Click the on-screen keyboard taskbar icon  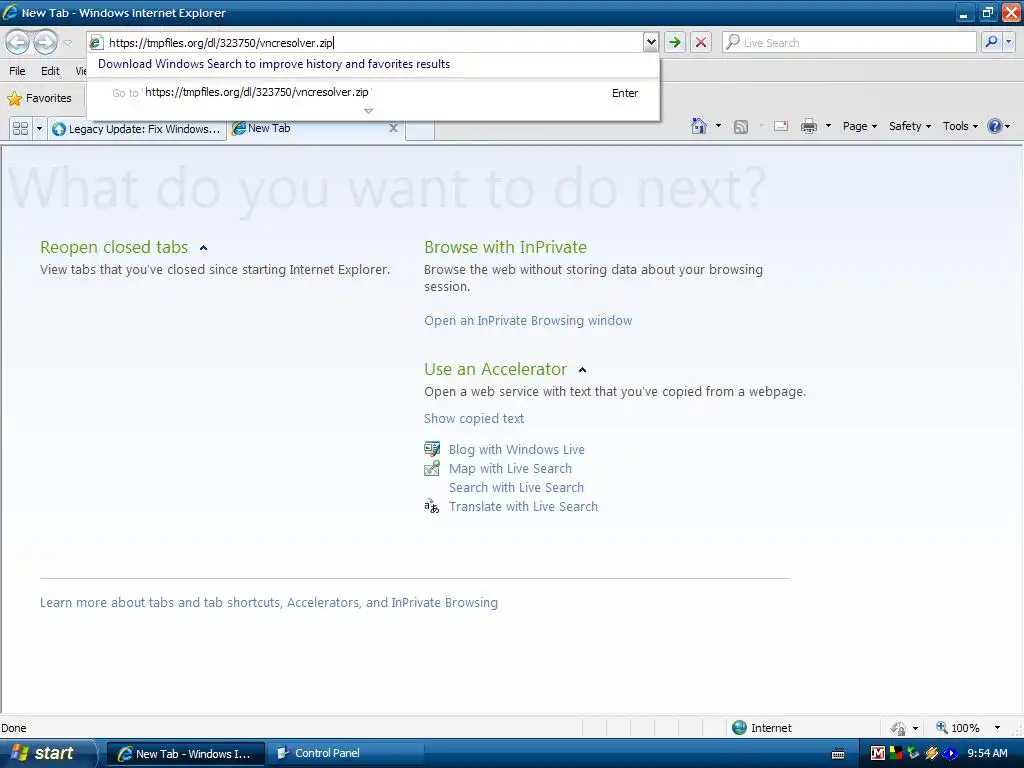tap(839, 754)
